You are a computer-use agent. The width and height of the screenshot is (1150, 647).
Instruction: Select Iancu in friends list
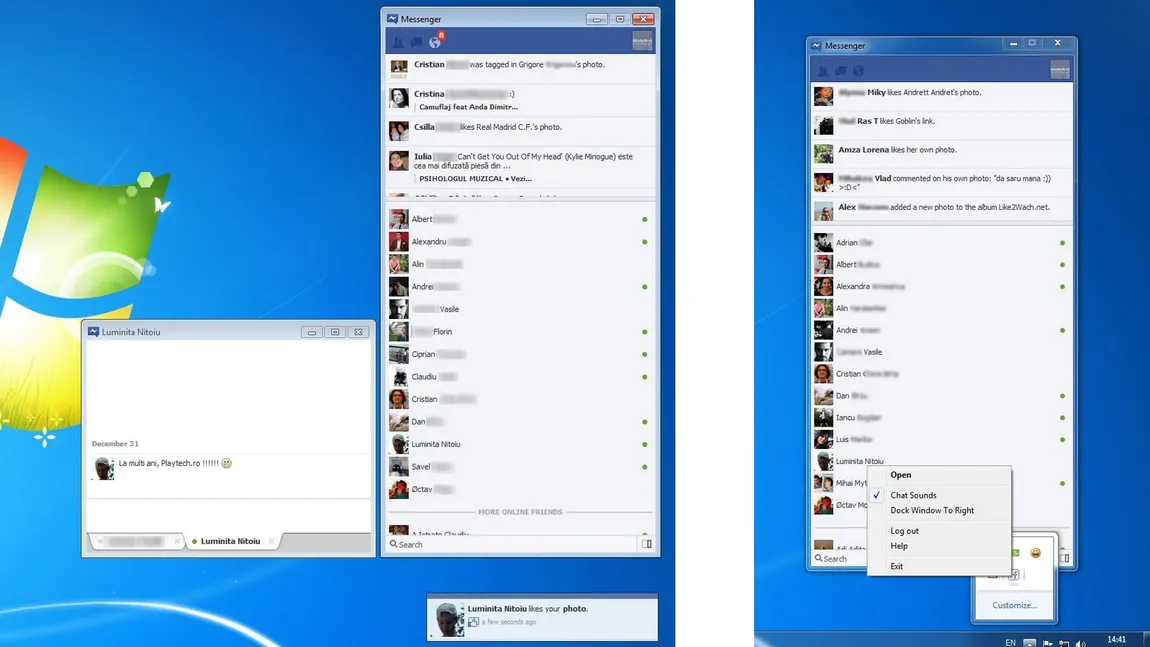(942, 417)
